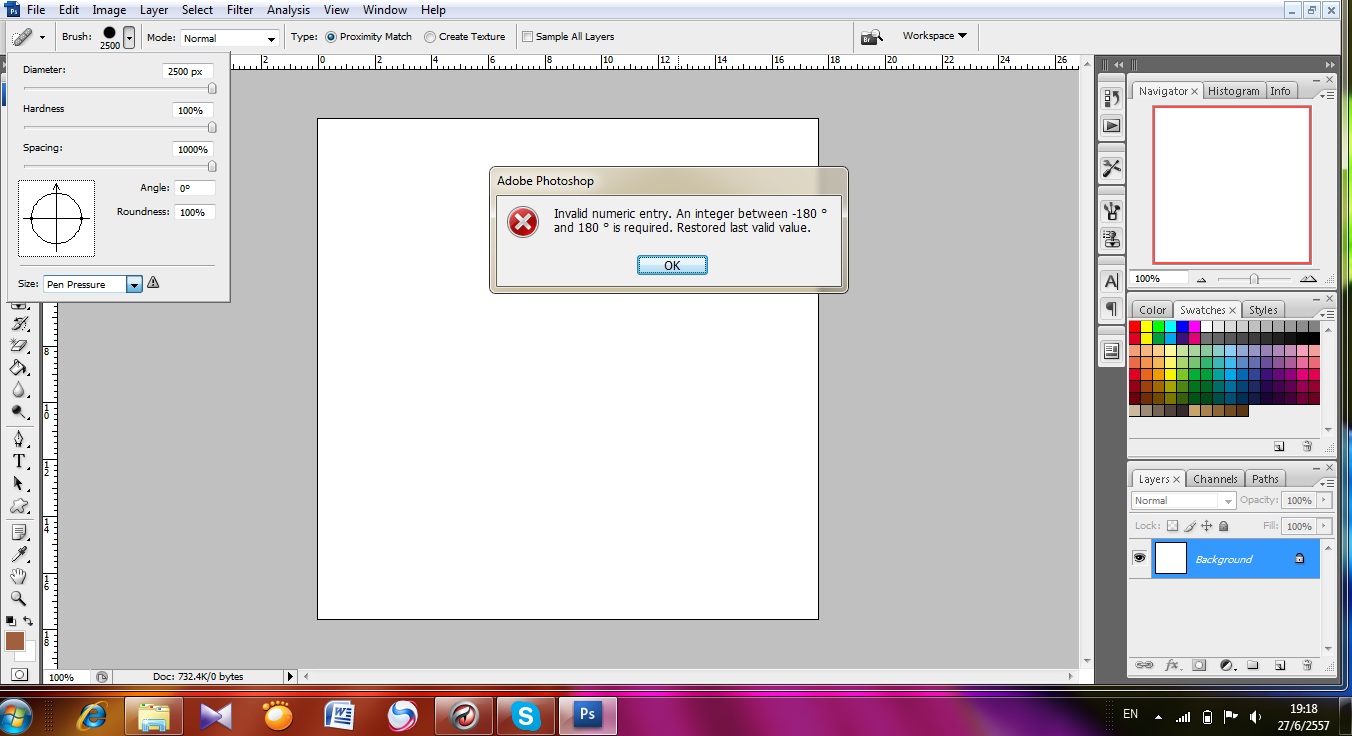This screenshot has width=1352, height=736.
Task: Select the Eraser tool
Action: (18, 345)
